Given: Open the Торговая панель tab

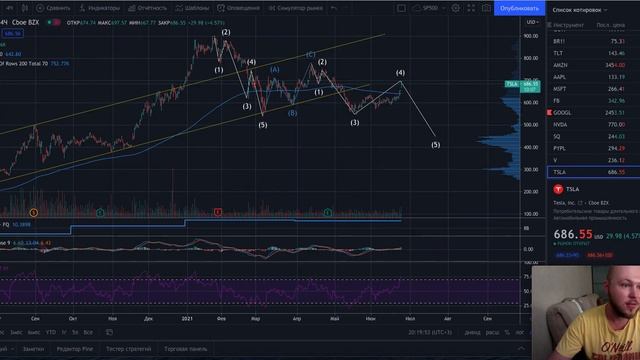Looking at the screenshot, I should [185, 349].
